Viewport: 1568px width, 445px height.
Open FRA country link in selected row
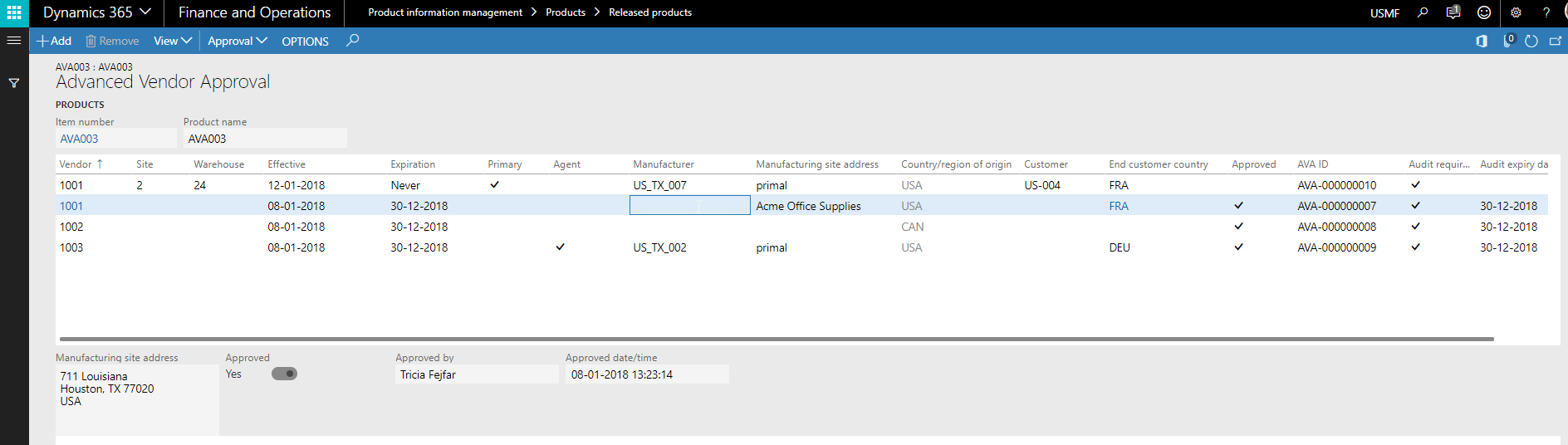[x=1119, y=206]
